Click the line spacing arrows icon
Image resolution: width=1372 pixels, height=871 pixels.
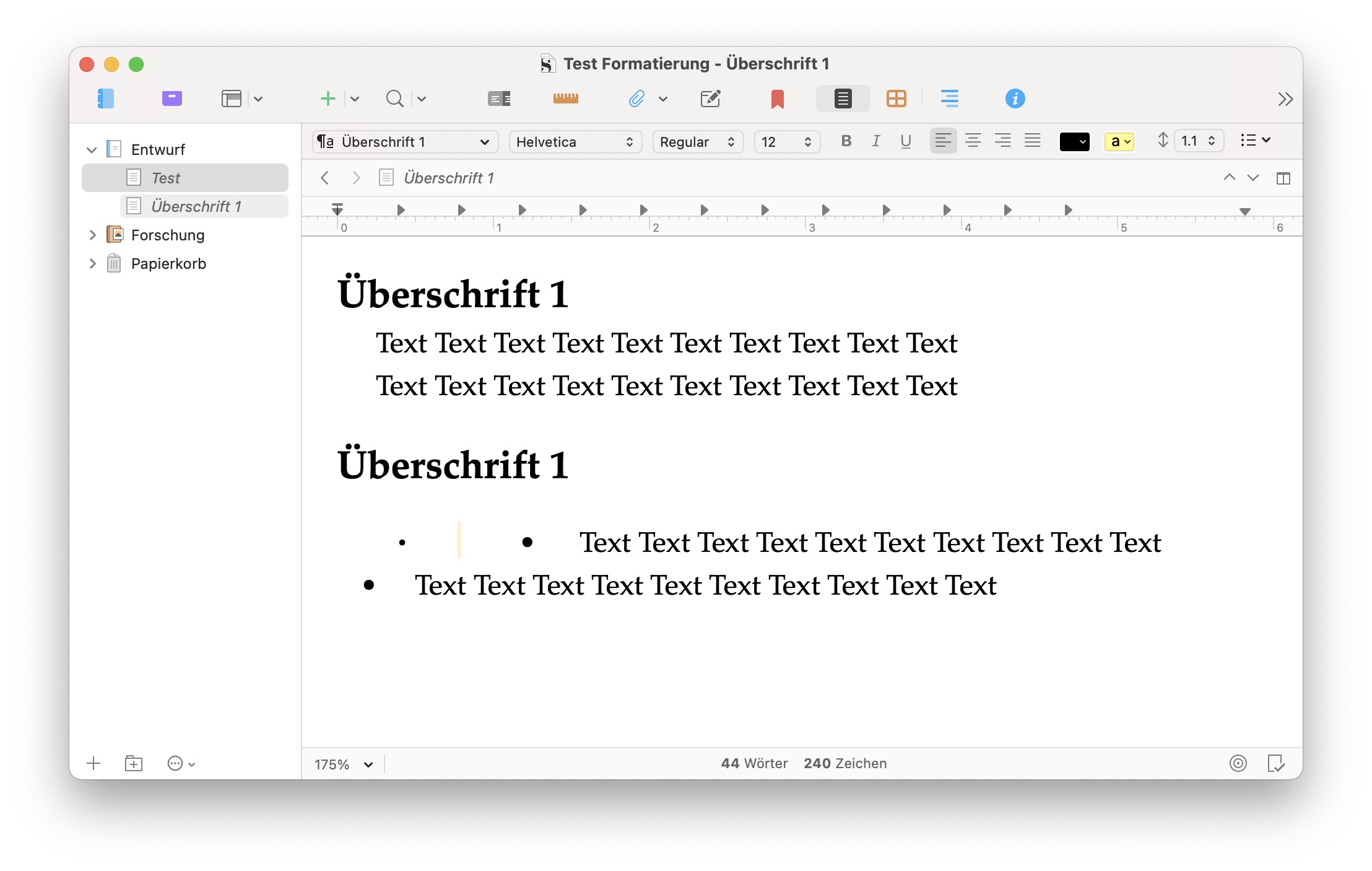point(1163,141)
